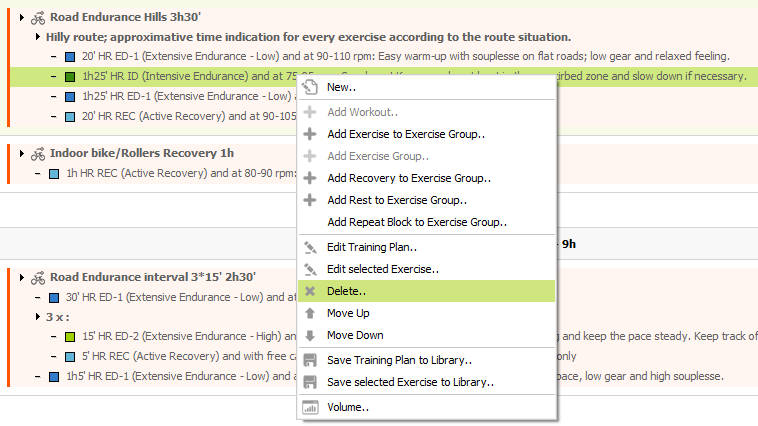Click New.. in the context menu
758x426 pixels.
coord(341,87)
